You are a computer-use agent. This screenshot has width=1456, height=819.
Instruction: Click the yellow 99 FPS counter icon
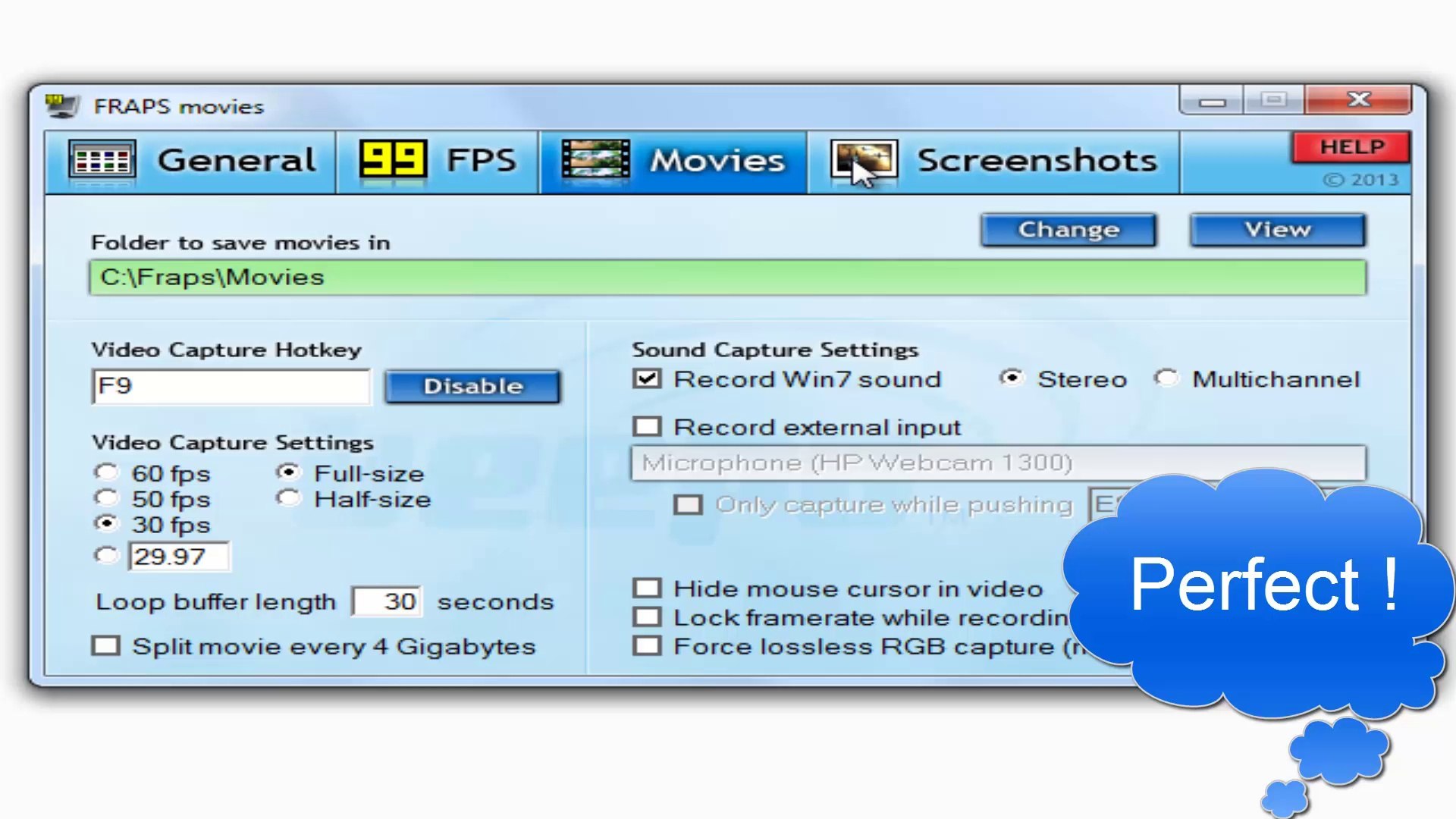point(393,159)
